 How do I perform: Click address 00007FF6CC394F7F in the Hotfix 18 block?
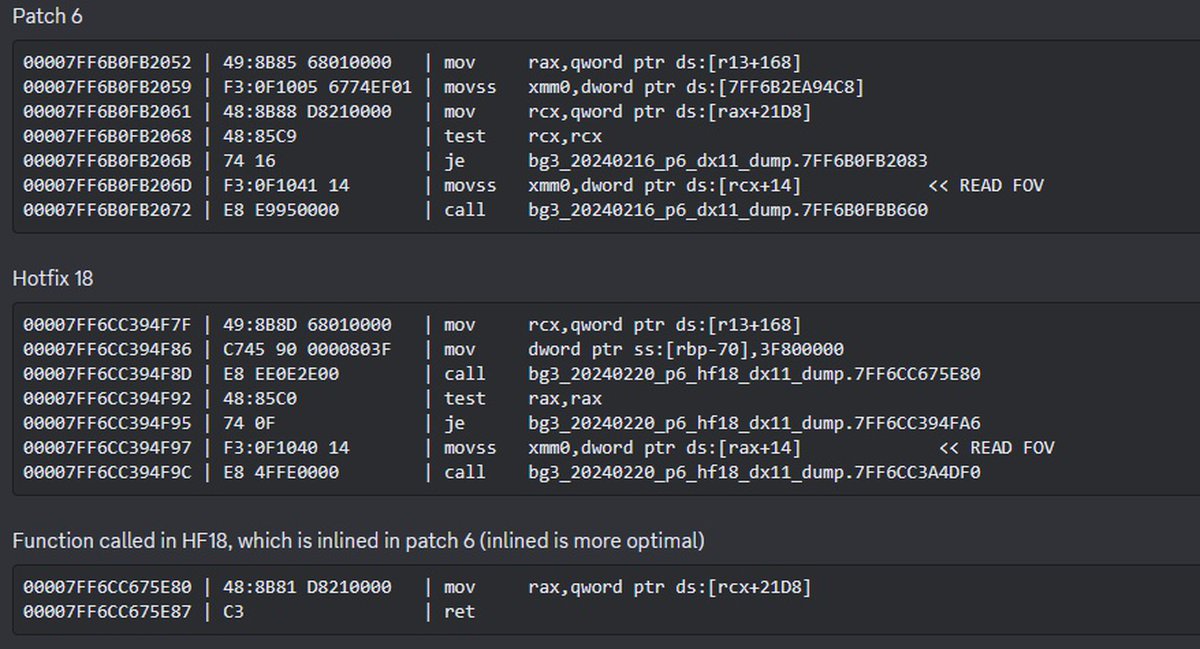[x=108, y=325]
